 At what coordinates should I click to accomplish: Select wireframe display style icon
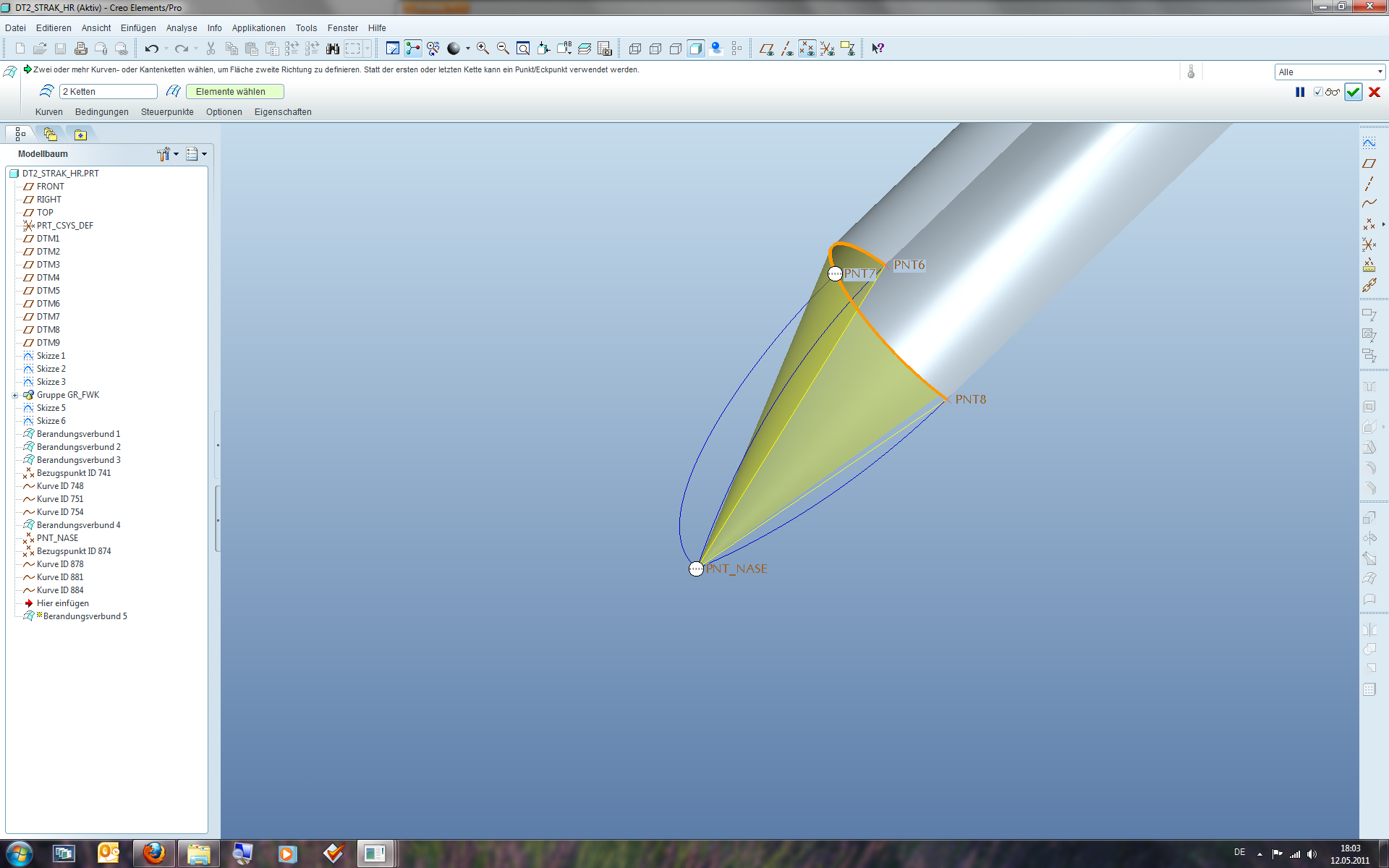pyautogui.click(x=635, y=48)
